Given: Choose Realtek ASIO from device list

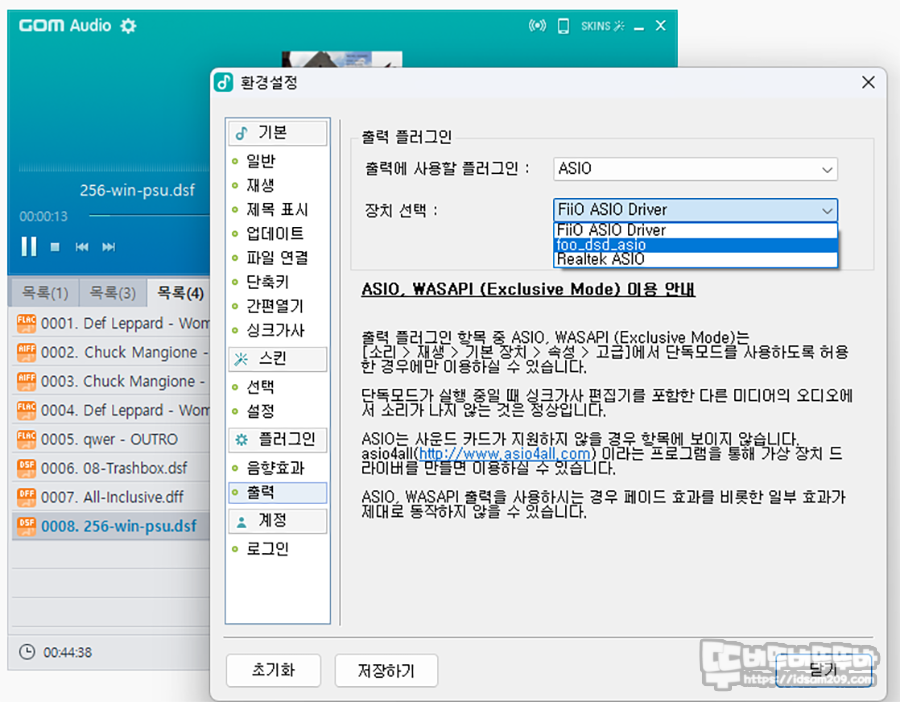Looking at the screenshot, I should 695,259.
